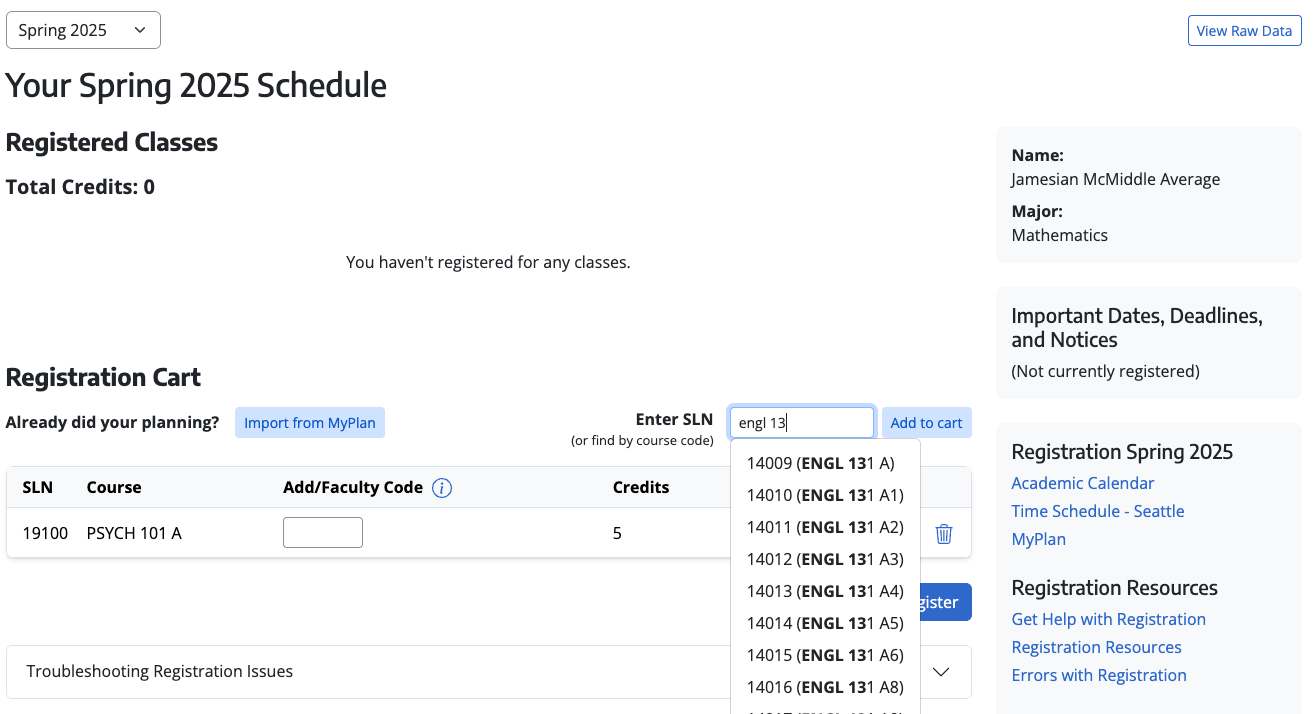Open the Academic Calendar link
The image size is (1313, 714).
[x=1082, y=482]
